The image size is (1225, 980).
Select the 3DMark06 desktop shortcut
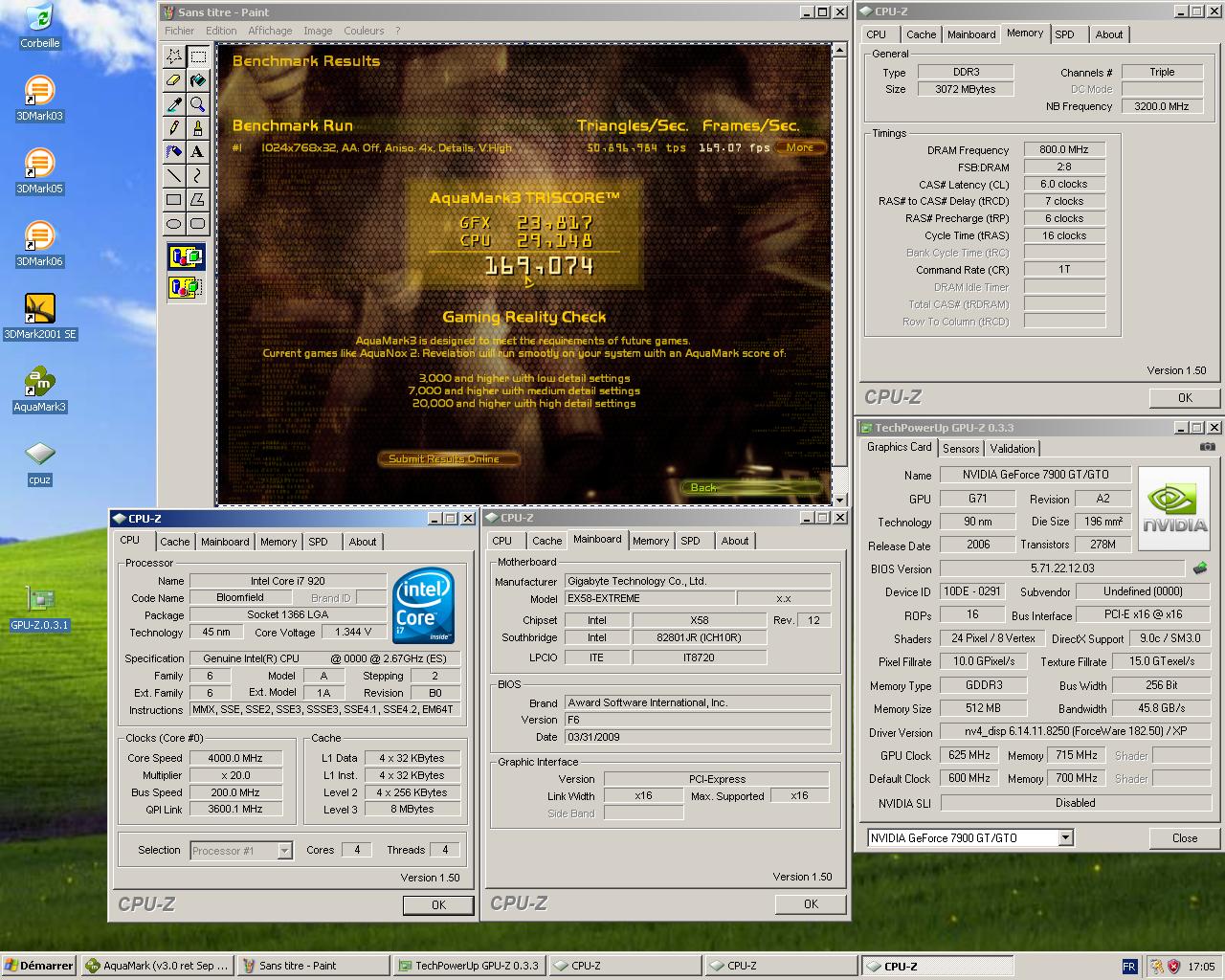(39, 244)
